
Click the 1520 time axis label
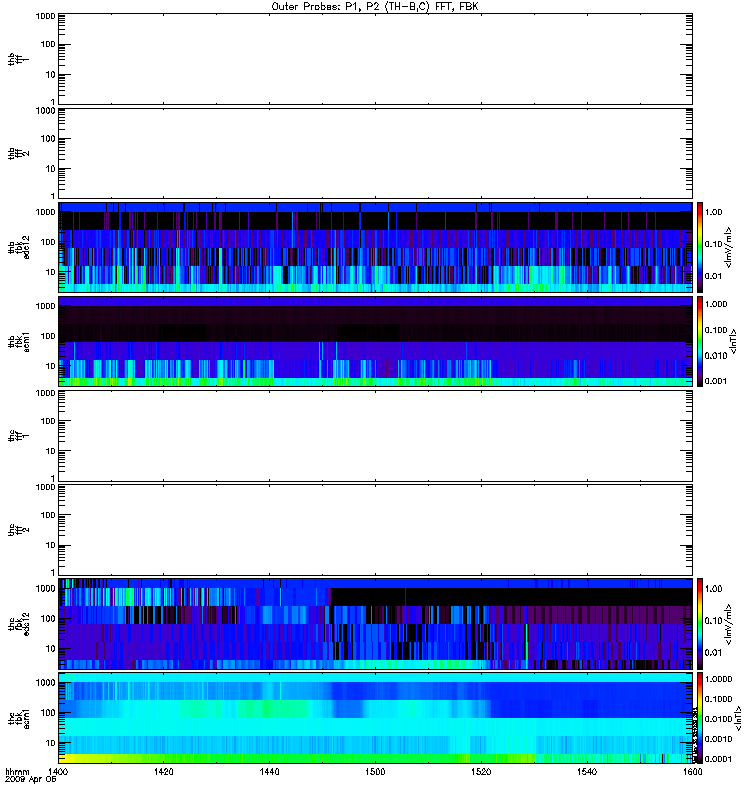481,771
